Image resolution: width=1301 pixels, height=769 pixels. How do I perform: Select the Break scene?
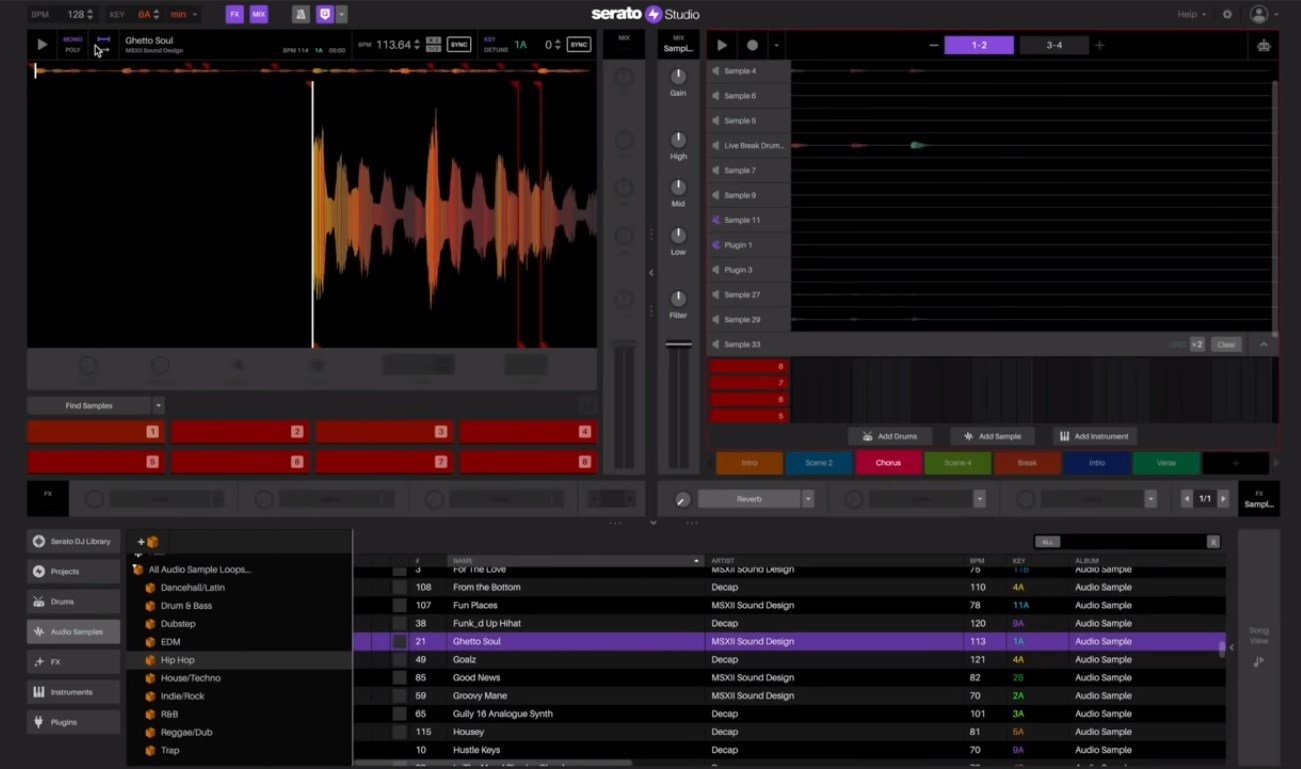point(1027,463)
